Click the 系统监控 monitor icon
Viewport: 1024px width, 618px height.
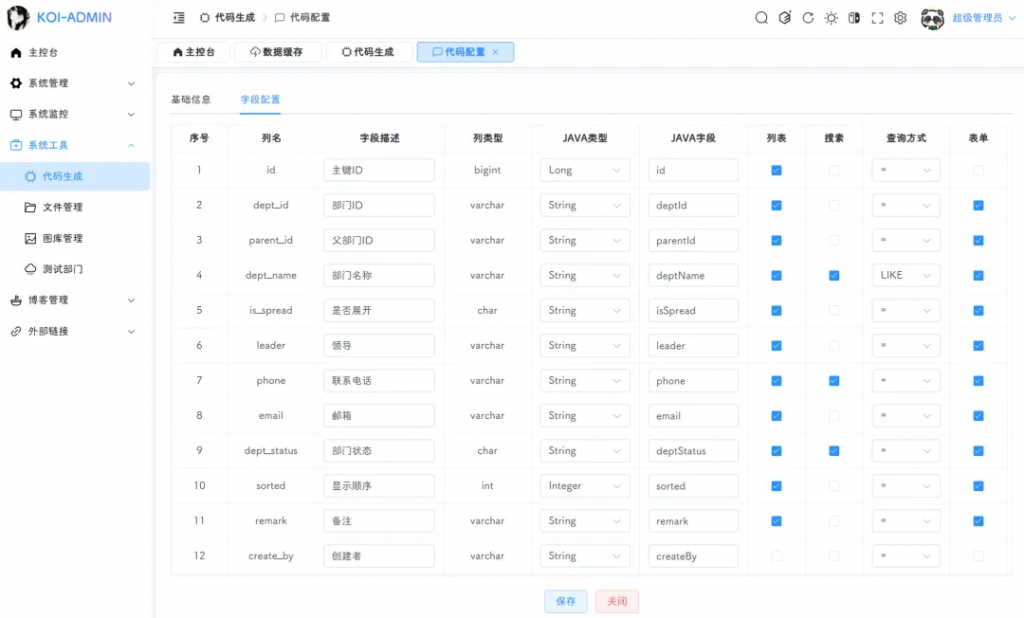coord(16,114)
